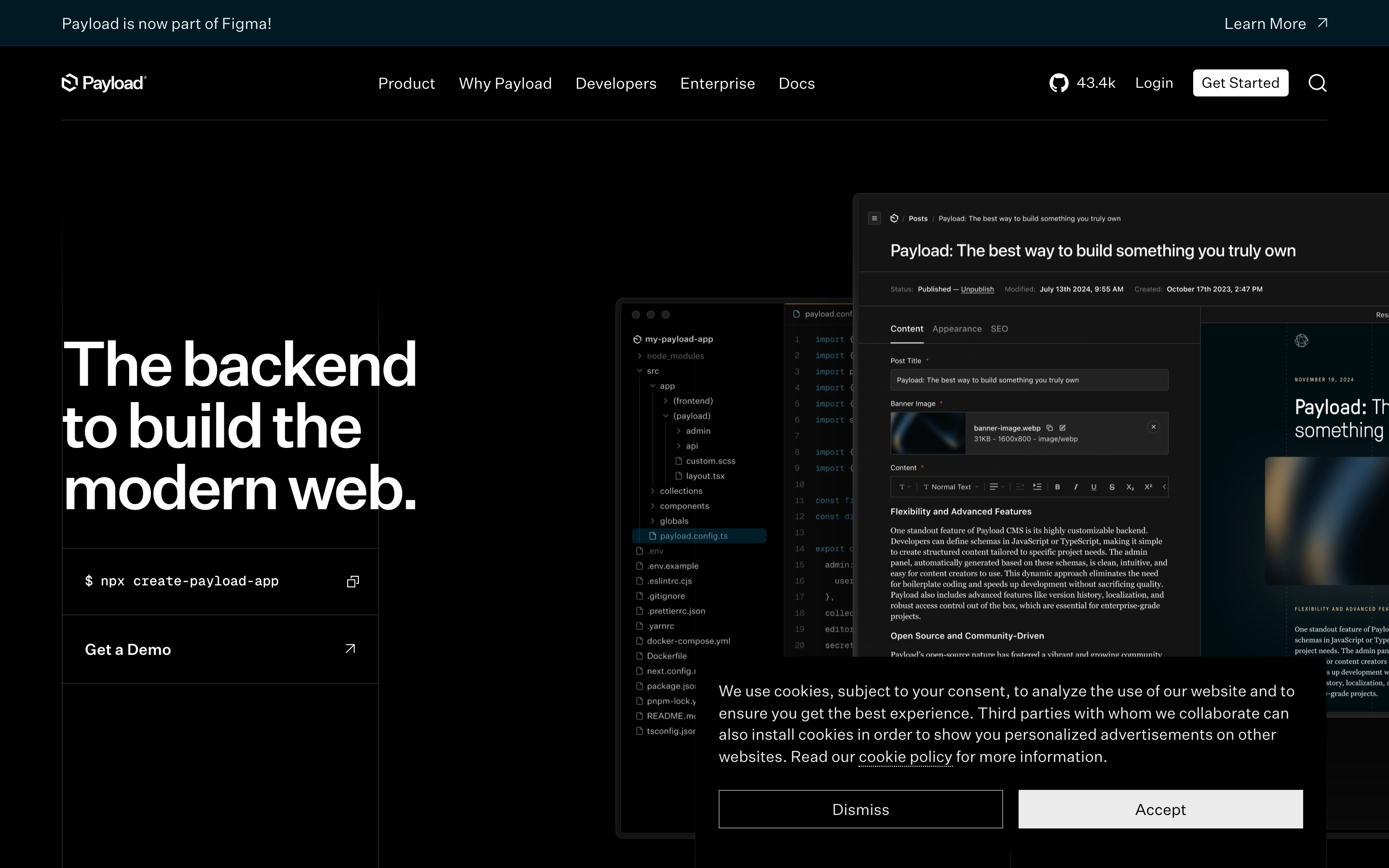Toggle underline formatting in the Content editor
This screenshot has width=1389, height=868.
click(x=1094, y=487)
